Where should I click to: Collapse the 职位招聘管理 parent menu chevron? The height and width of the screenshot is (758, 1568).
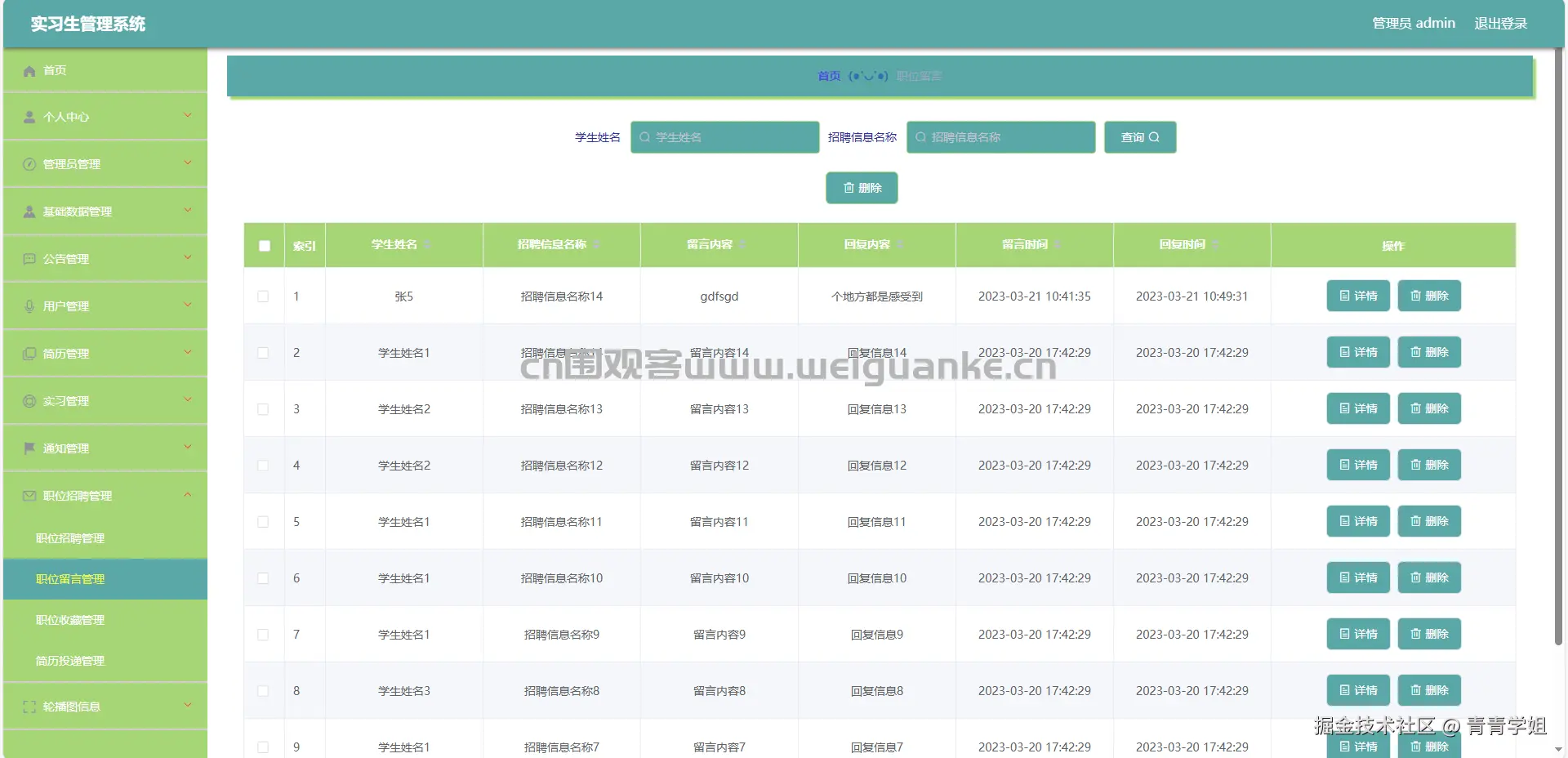188,494
